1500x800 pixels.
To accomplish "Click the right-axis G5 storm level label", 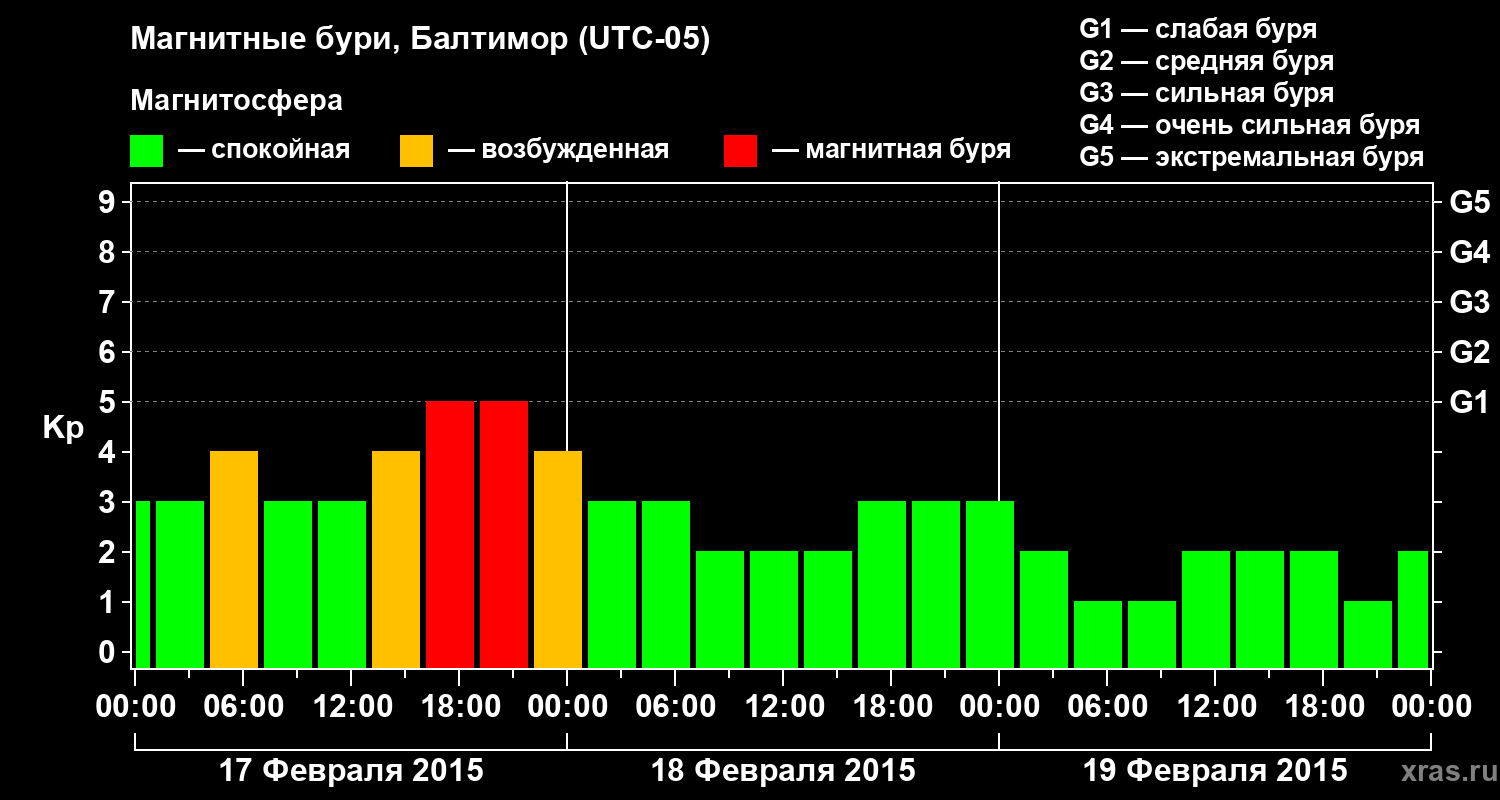I will tap(1469, 202).
